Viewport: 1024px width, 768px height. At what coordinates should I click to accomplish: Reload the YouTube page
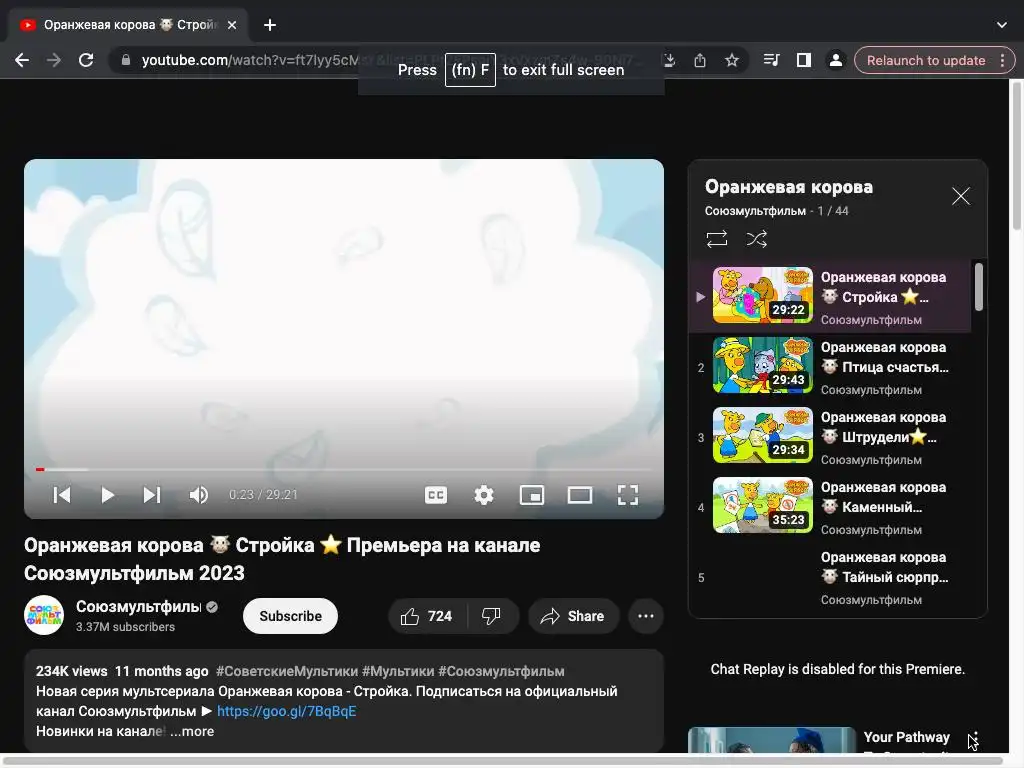pos(86,60)
